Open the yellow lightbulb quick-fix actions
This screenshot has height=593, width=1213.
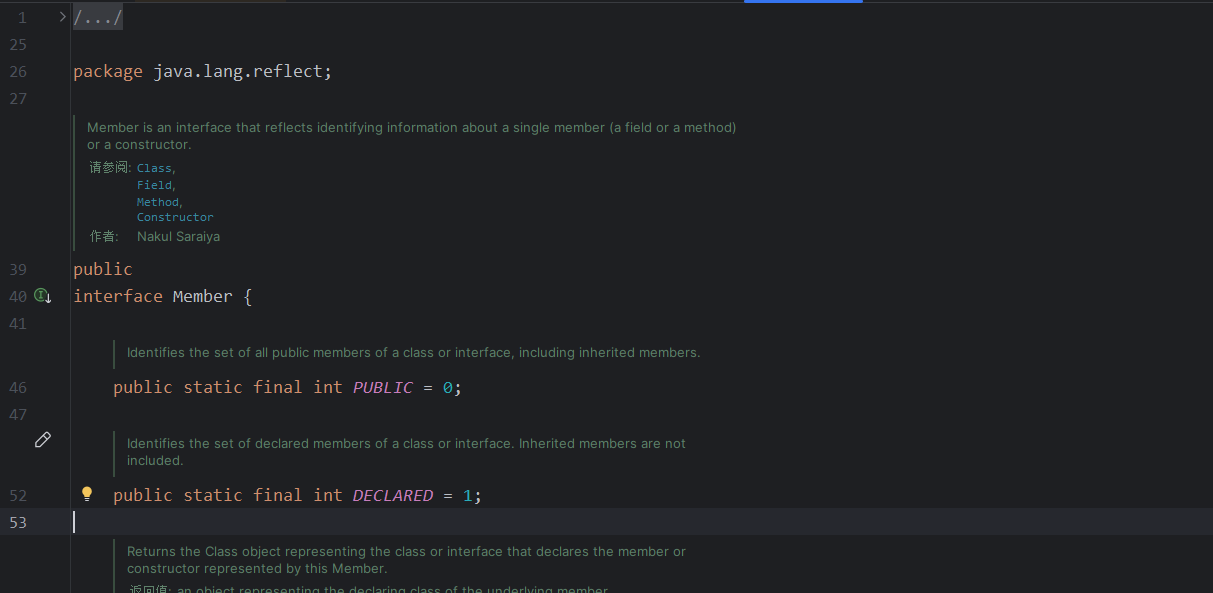(x=87, y=494)
